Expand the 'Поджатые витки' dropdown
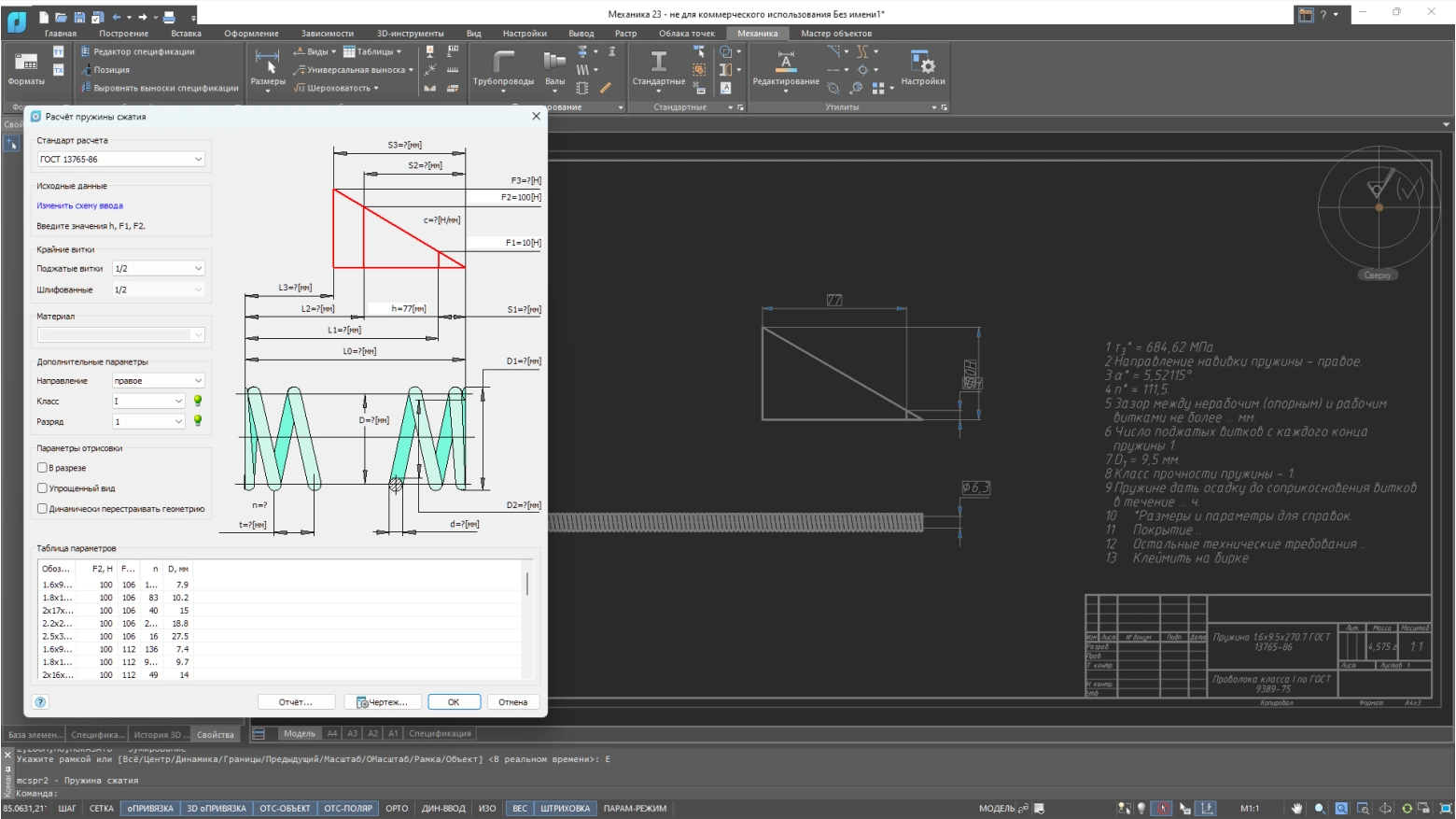The width and height of the screenshot is (1456, 819). click(158, 269)
